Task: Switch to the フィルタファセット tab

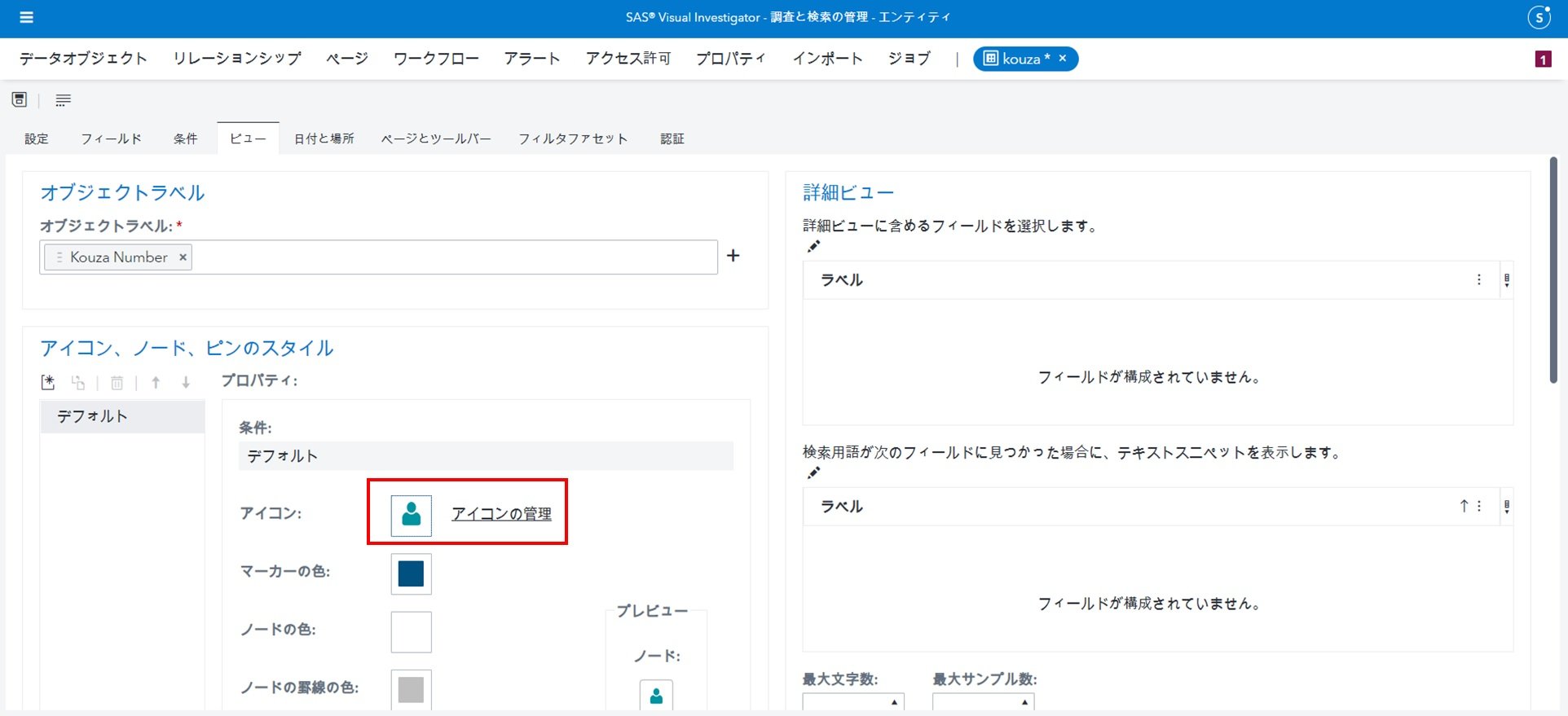Action: click(x=574, y=138)
